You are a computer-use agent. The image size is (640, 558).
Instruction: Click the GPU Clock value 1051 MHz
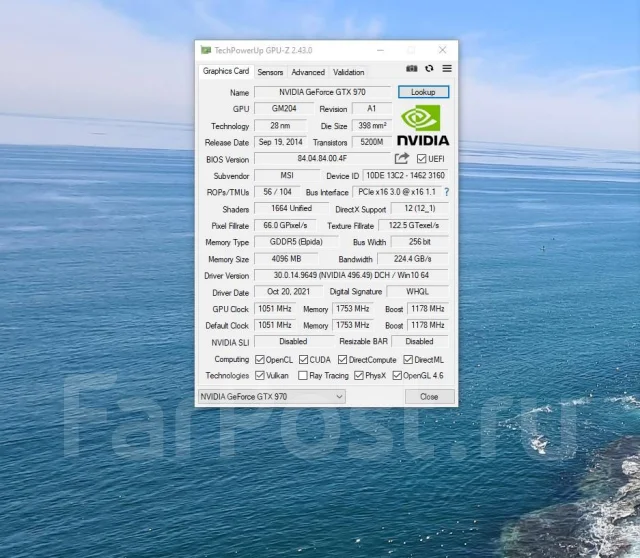click(x=275, y=309)
